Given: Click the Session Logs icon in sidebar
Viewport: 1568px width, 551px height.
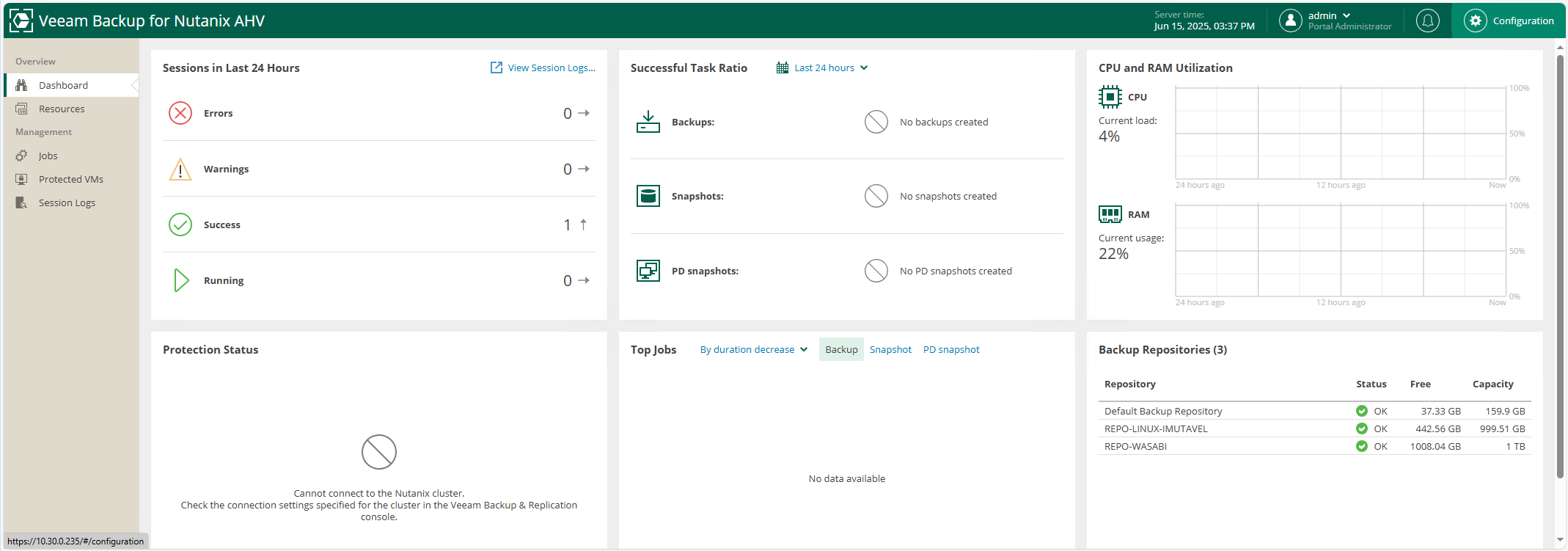Looking at the screenshot, I should (22, 202).
